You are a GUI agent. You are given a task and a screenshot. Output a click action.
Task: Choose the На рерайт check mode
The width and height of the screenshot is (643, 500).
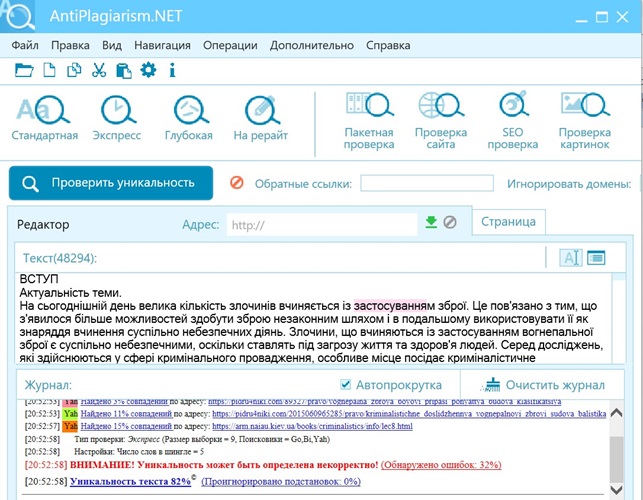coord(261,118)
